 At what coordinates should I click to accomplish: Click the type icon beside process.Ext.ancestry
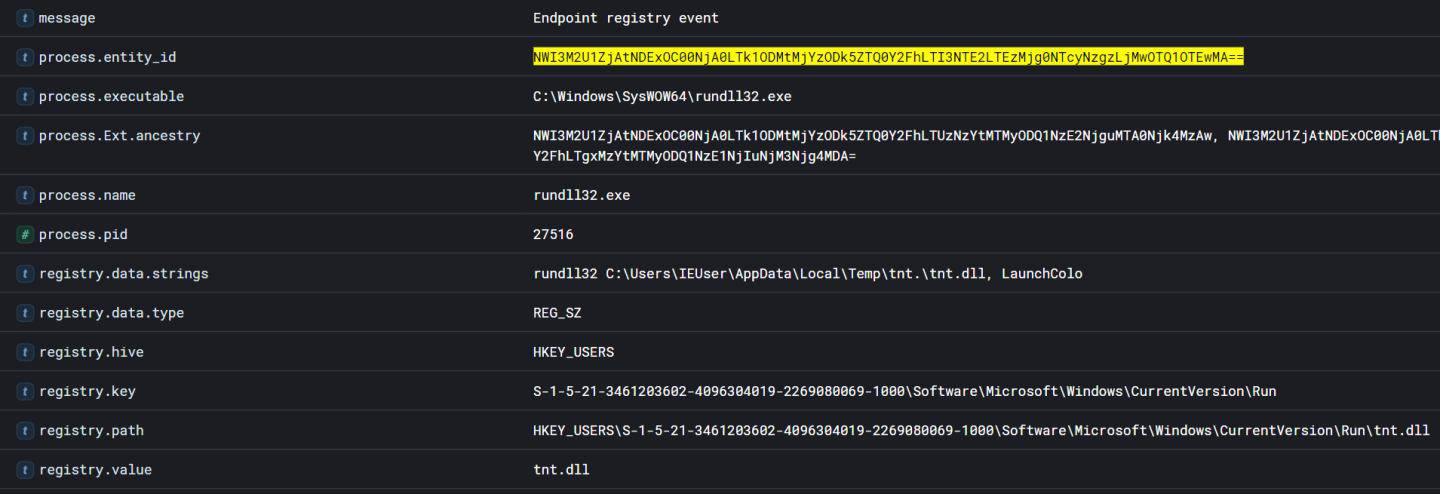pyautogui.click(x=25, y=136)
